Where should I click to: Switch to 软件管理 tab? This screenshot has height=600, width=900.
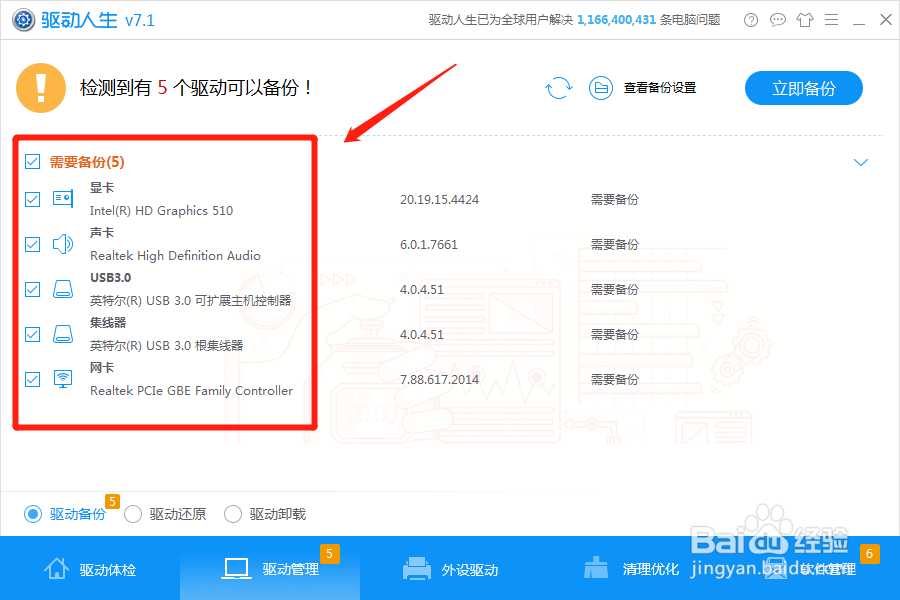pos(810,568)
